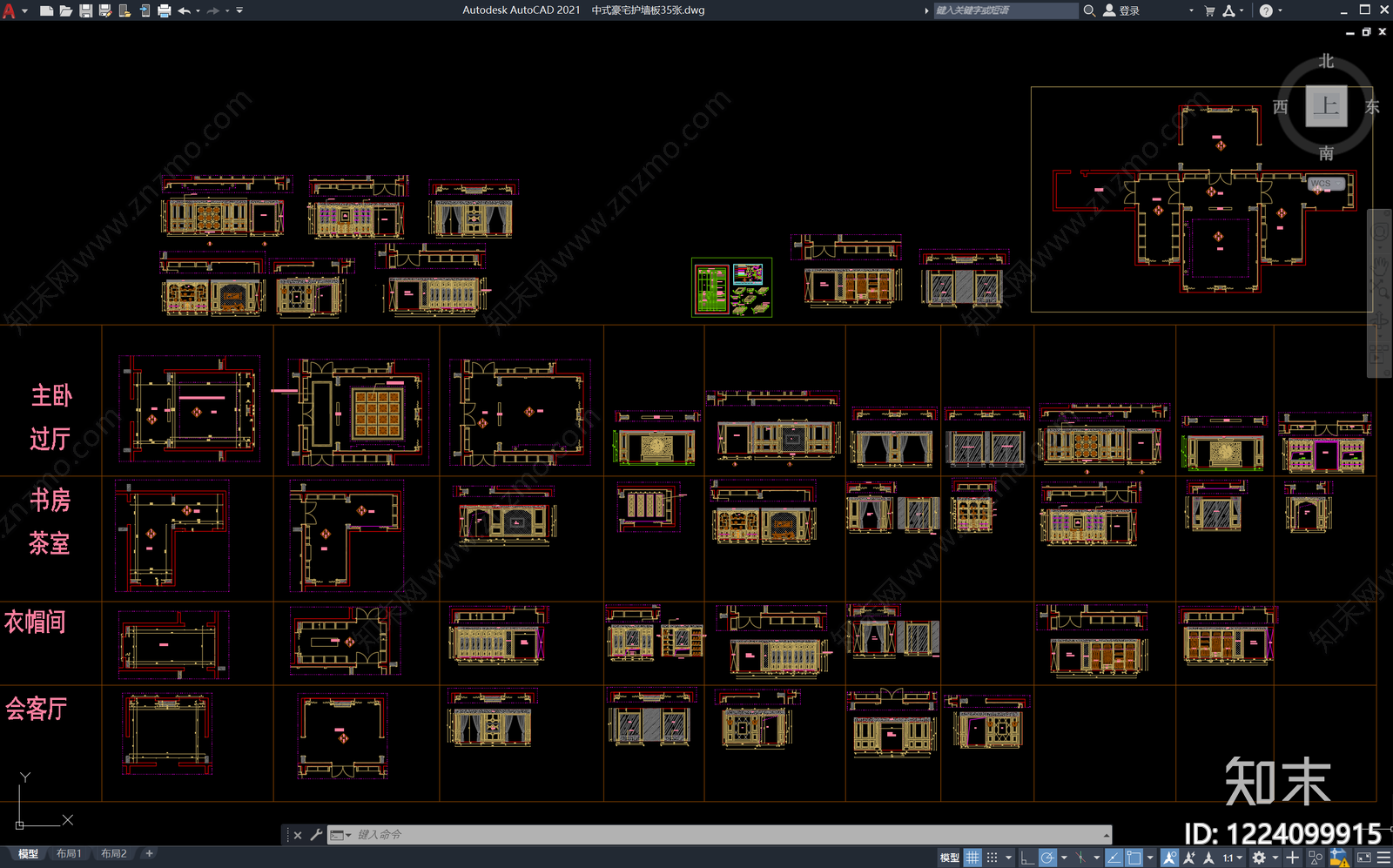Viewport: 1393px width, 868px height.
Task: Click the annotation scale icon
Action: [x=1208, y=858]
